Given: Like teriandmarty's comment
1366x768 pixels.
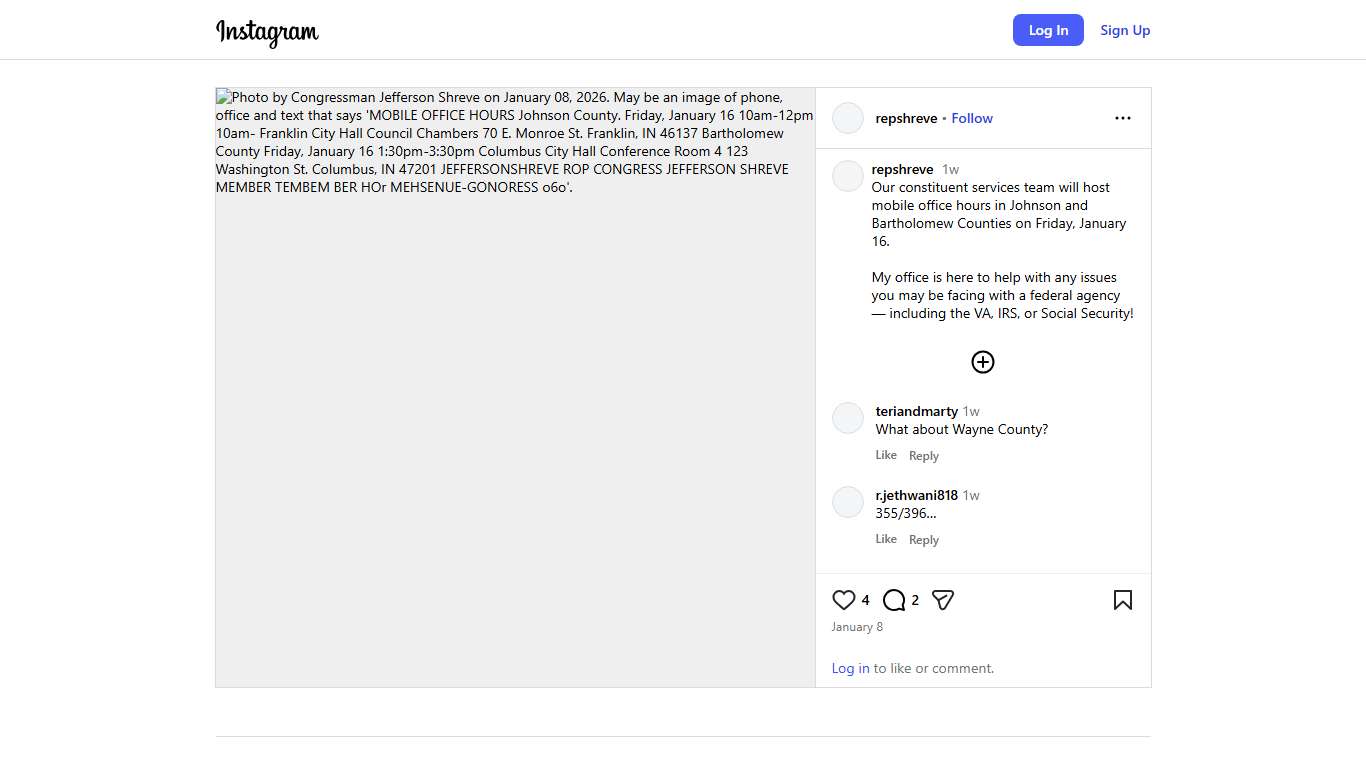Looking at the screenshot, I should (886, 455).
